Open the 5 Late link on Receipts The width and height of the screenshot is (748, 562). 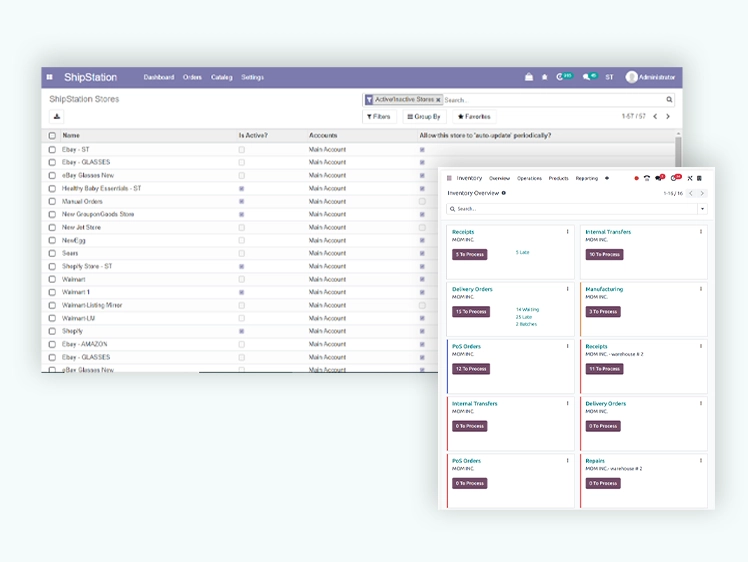[x=522, y=252]
